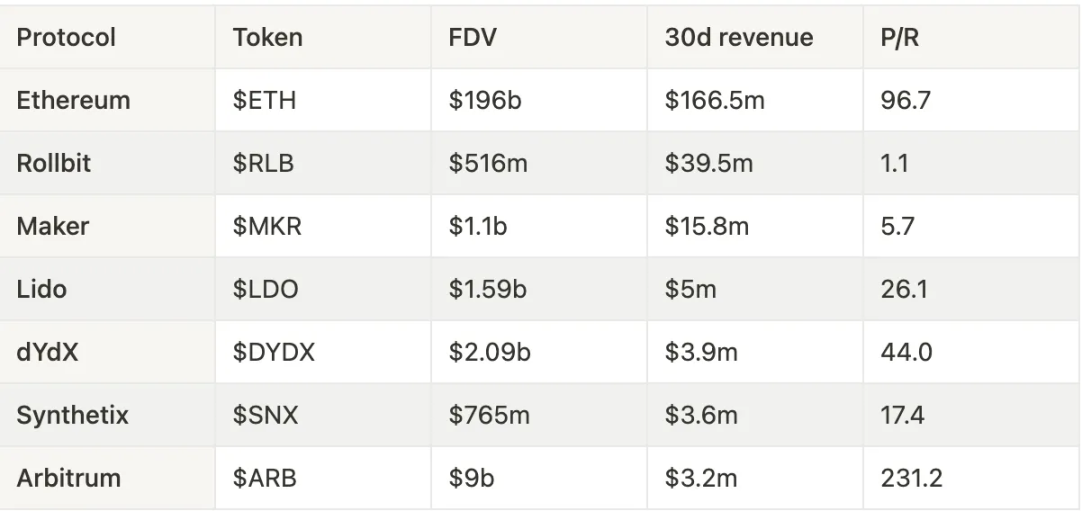Select the 30d revenue column header
The image size is (1082, 511).
[x=755, y=37]
